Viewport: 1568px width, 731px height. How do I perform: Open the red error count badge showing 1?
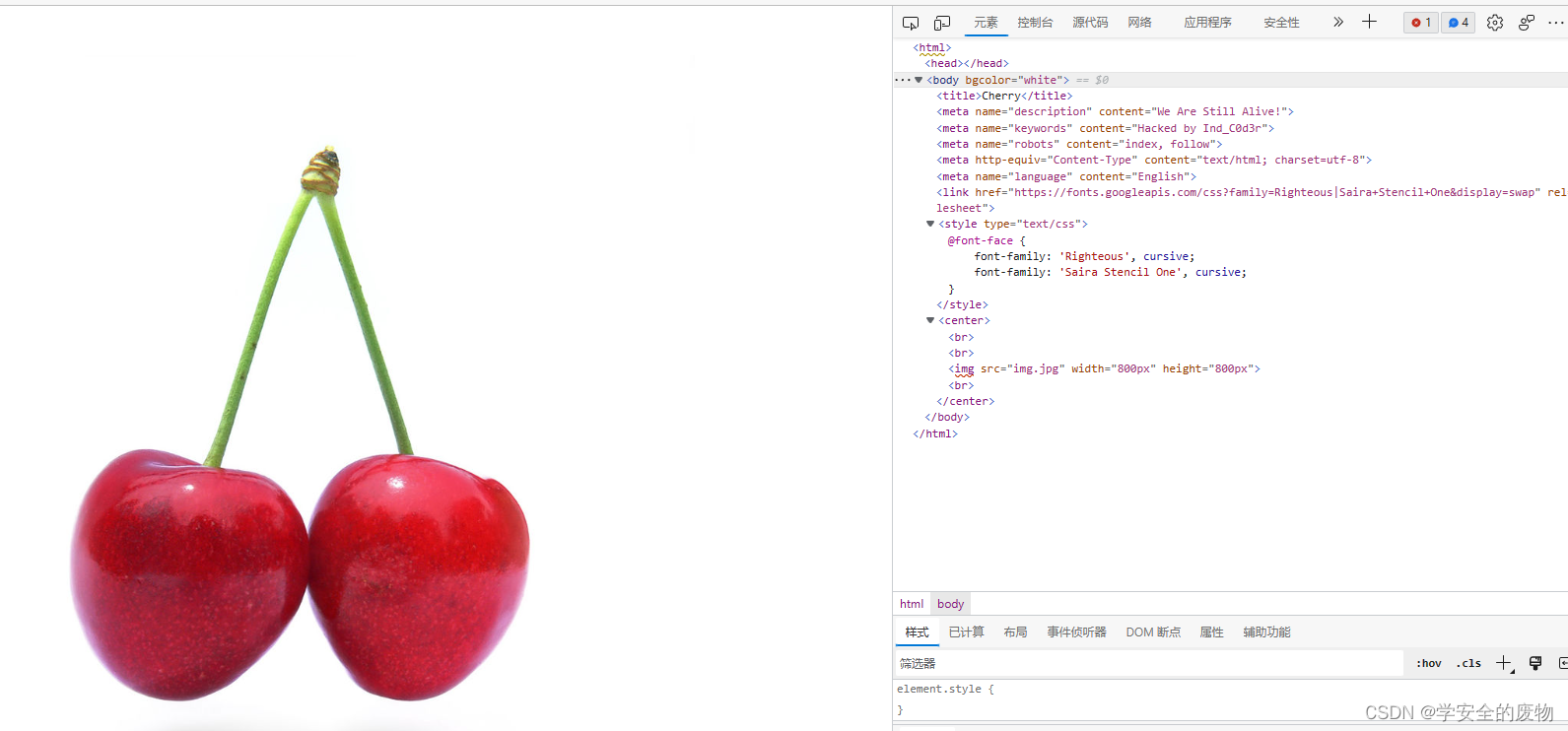pyautogui.click(x=1421, y=23)
